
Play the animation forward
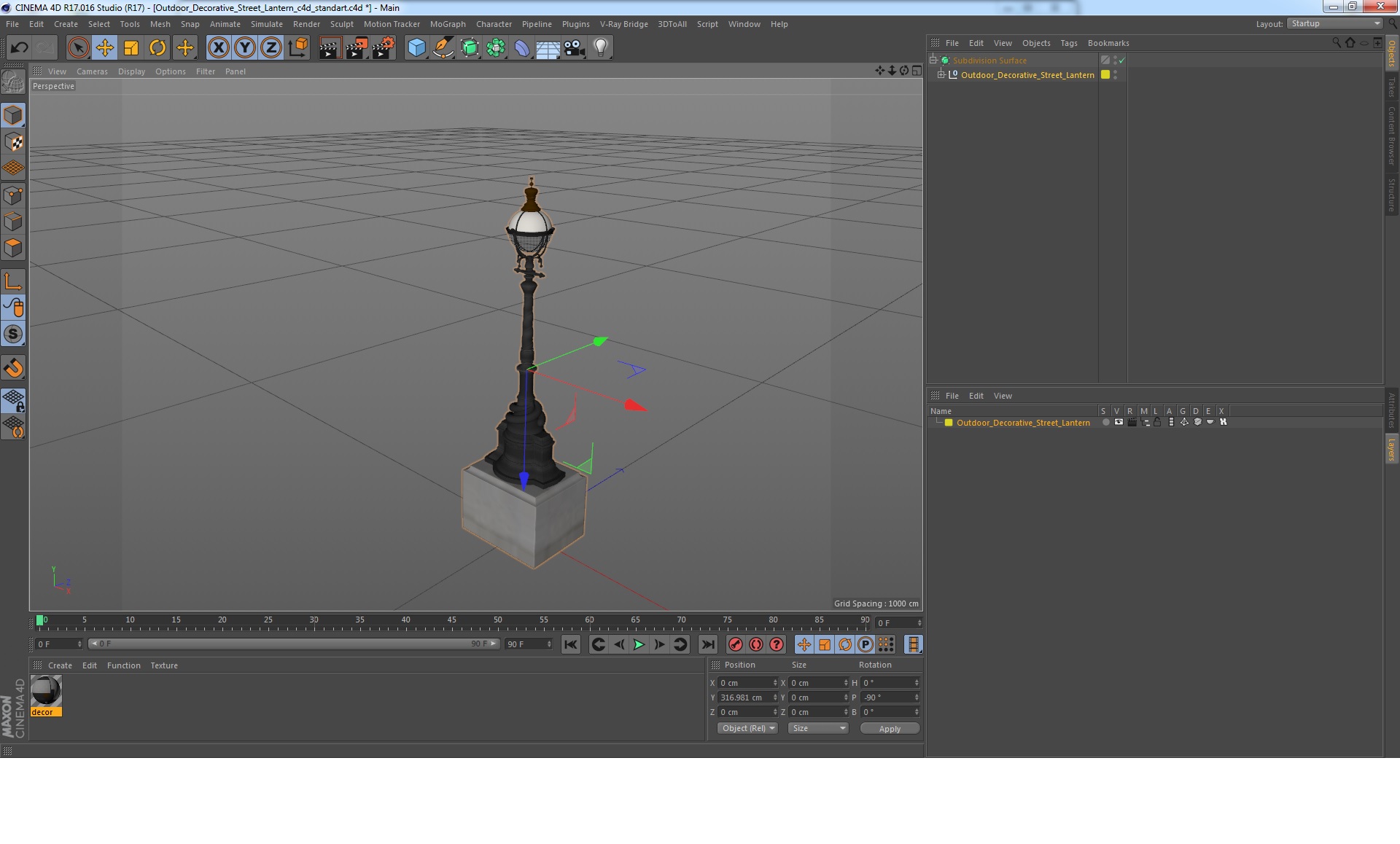(639, 644)
